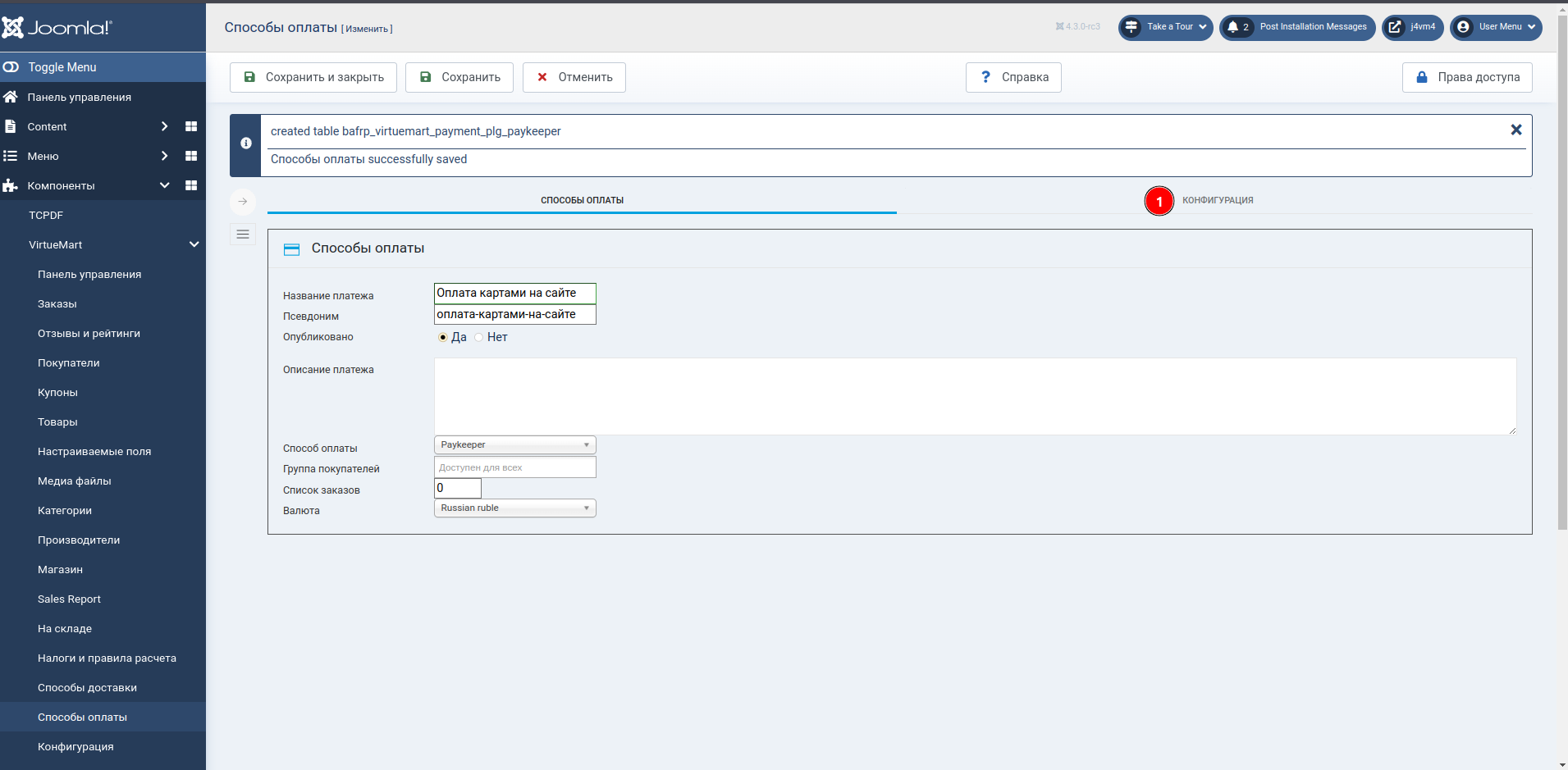1568x770 pixels.
Task: Click the Отменить button
Action: coord(574,77)
